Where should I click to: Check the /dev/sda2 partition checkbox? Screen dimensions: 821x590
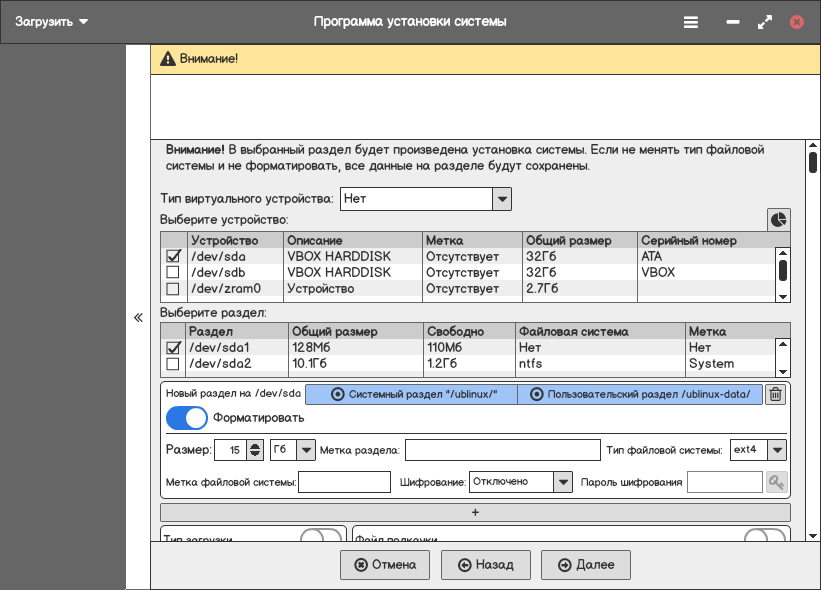click(x=173, y=364)
